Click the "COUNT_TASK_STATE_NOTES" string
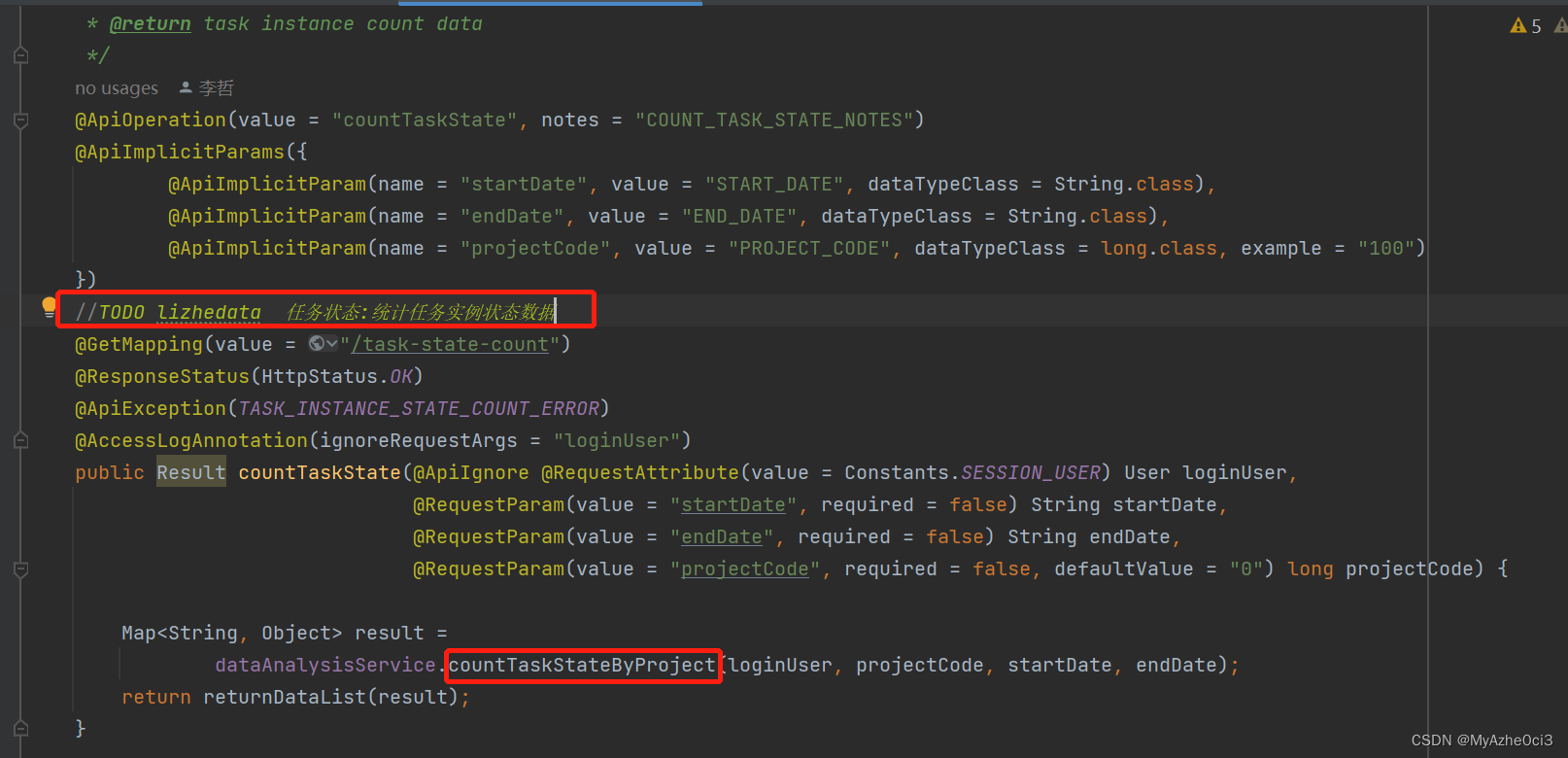 [x=774, y=120]
